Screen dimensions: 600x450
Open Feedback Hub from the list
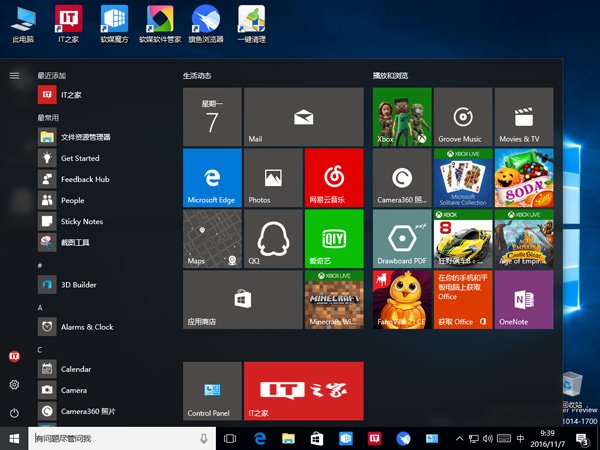coord(103,179)
